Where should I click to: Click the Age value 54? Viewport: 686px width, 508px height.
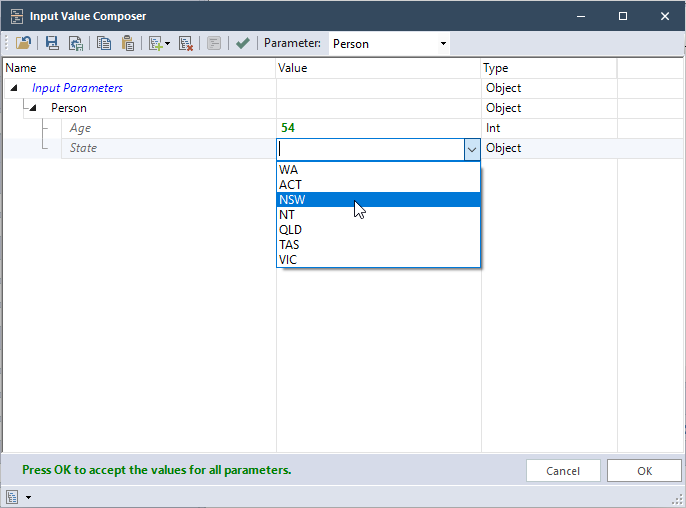click(x=288, y=128)
